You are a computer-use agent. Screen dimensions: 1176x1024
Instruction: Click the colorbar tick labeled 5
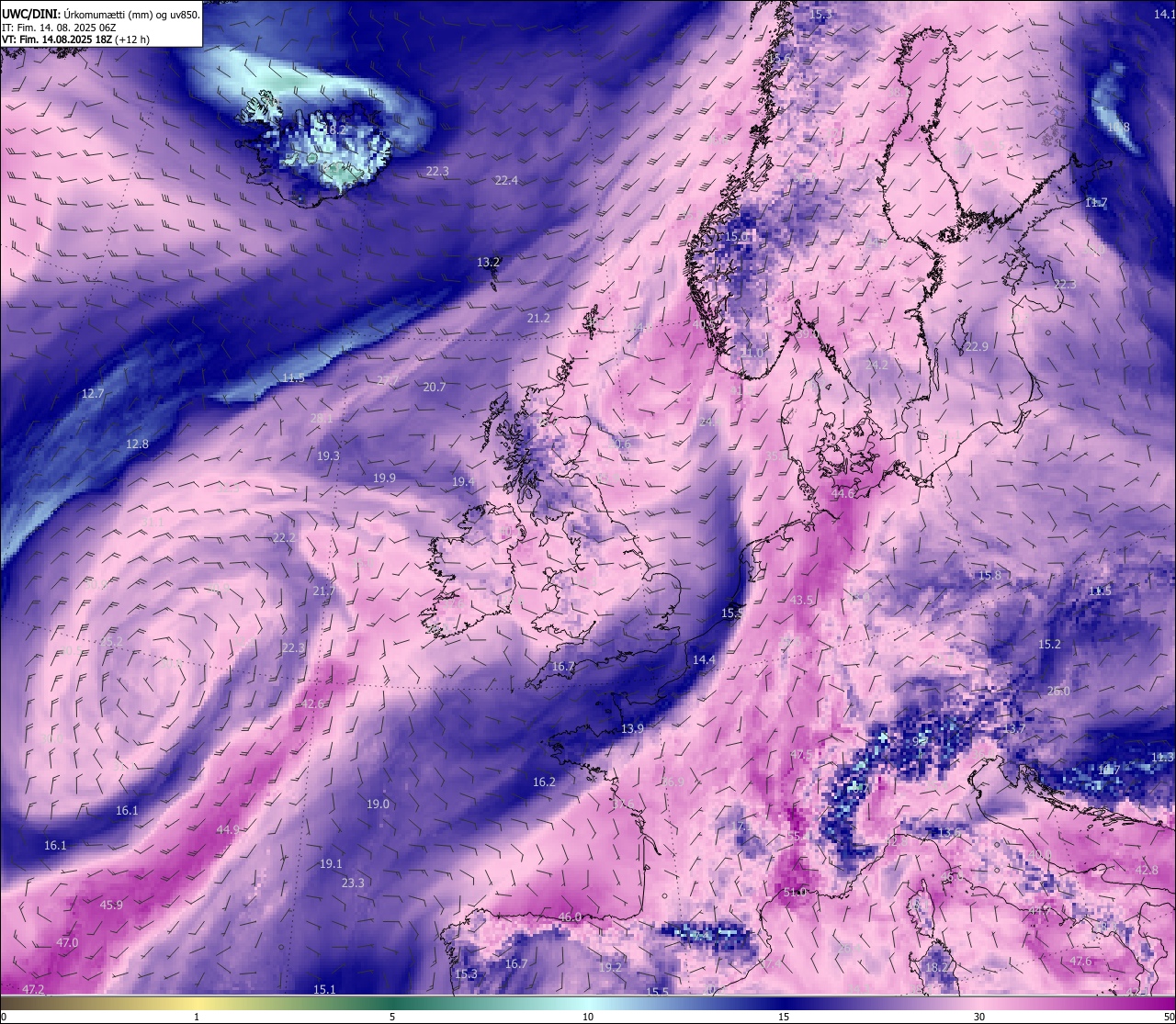click(x=392, y=1017)
